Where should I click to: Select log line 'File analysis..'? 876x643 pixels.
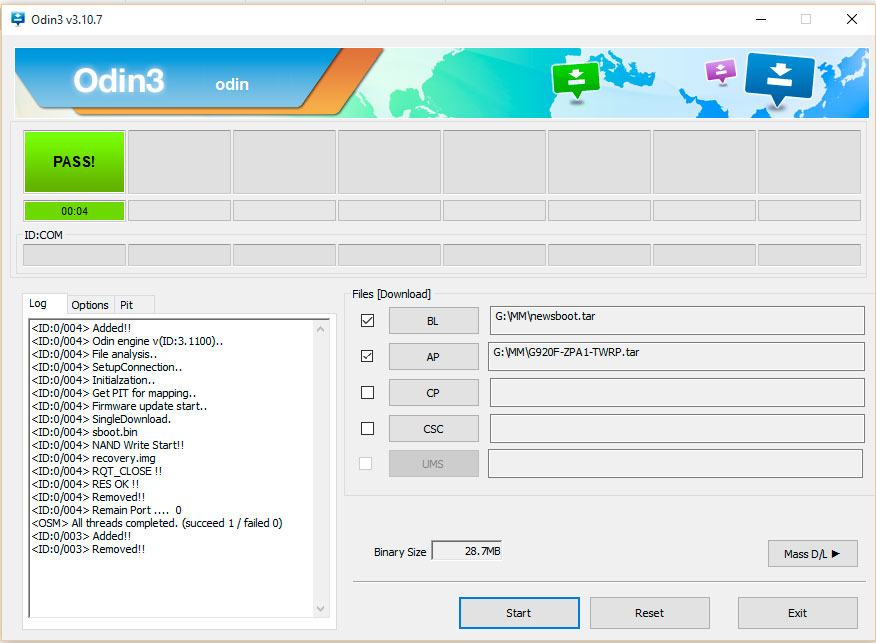(94, 354)
